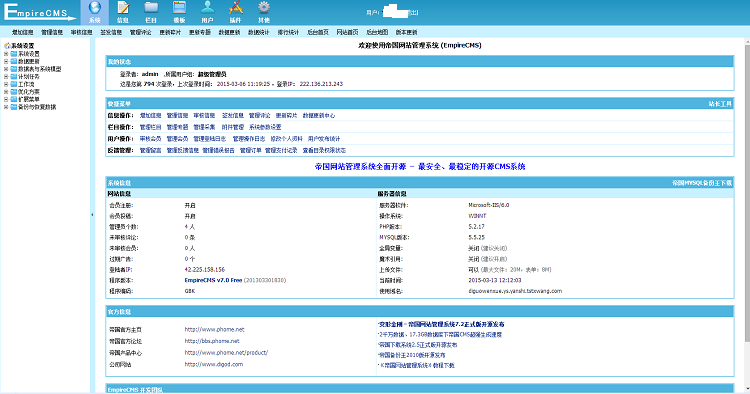Expand the 优化方案 tree node
Screen dimensions: 750x394
point(6,92)
